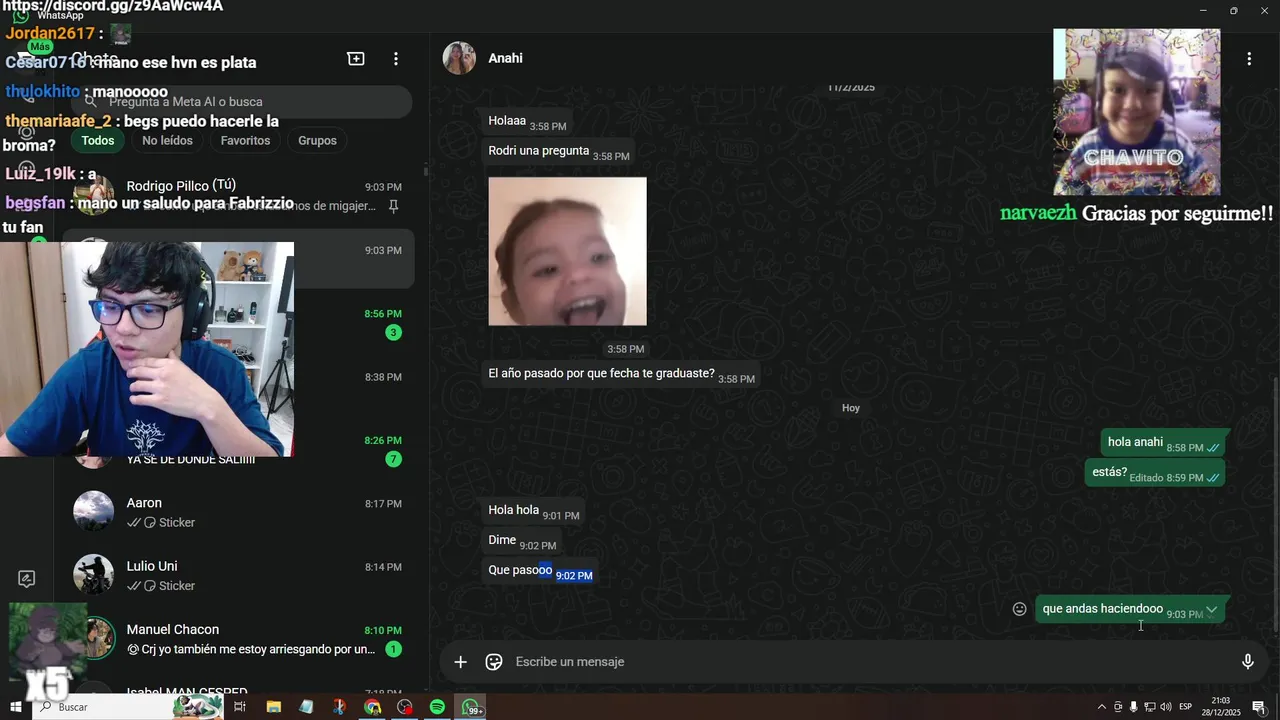Select the 'Dime' message
This screenshot has height=720, width=1280.
521,541
